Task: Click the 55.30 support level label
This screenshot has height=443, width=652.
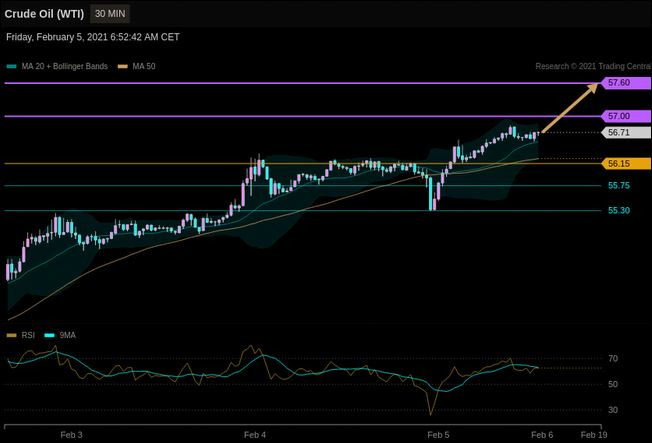Action: 619,210
